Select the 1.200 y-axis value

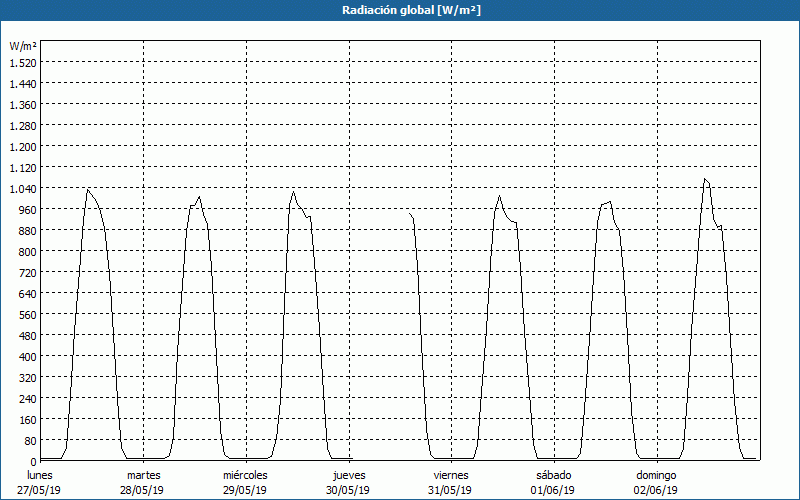tap(23, 147)
